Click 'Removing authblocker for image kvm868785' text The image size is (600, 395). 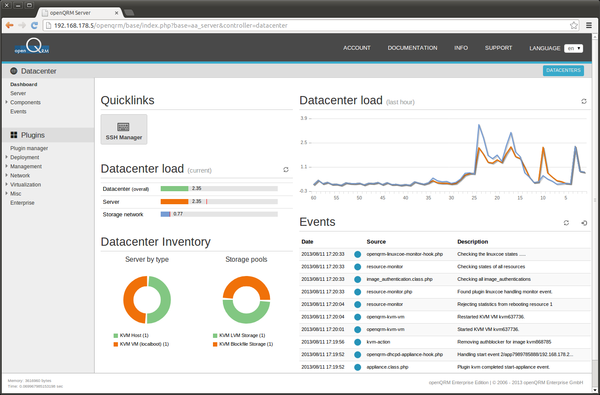tap(504, 342)
